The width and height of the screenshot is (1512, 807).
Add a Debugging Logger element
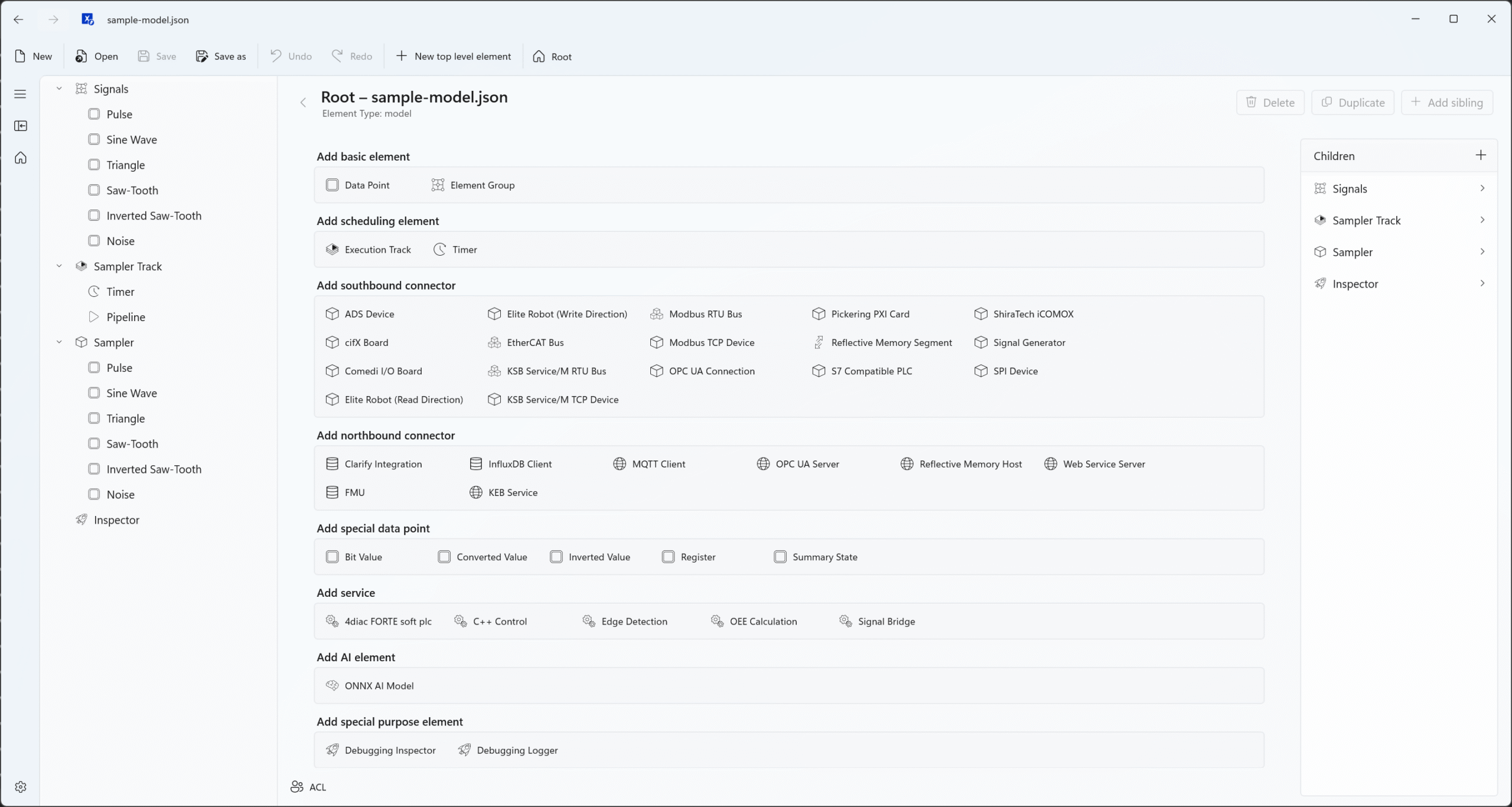click(x=508, y=750)
